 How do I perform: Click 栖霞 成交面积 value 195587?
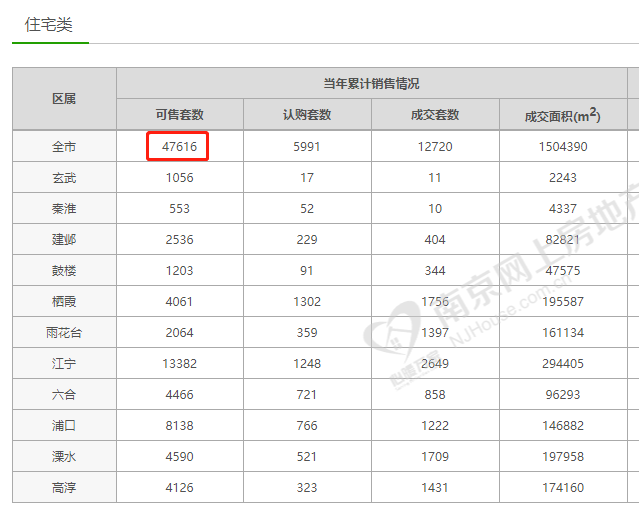click(563, 301)
